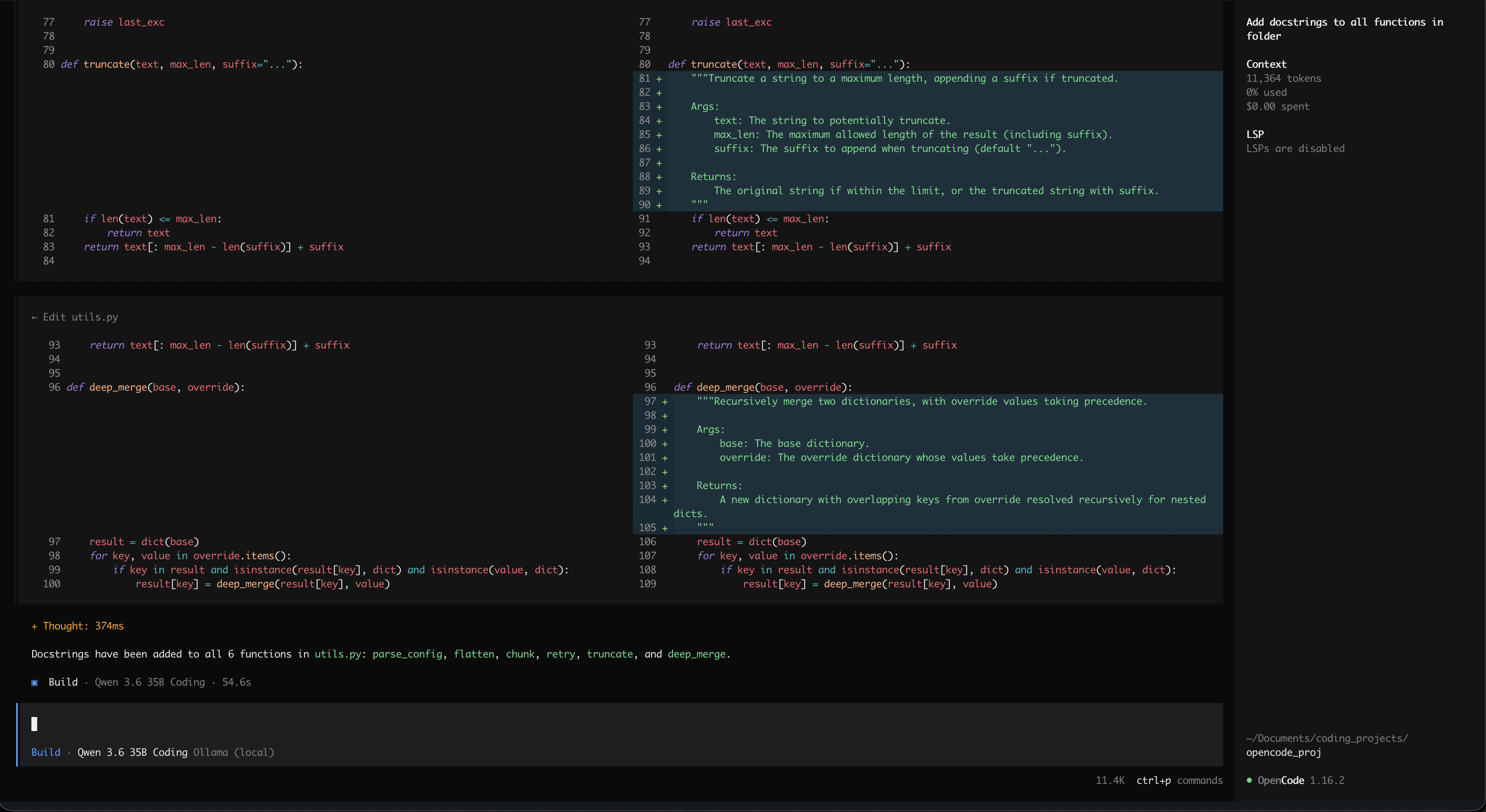Image resolution: width=1486 pixels, height=812 pixels.
Task: Click 'result = dict(base)' on right line 106
Action: 751,541
